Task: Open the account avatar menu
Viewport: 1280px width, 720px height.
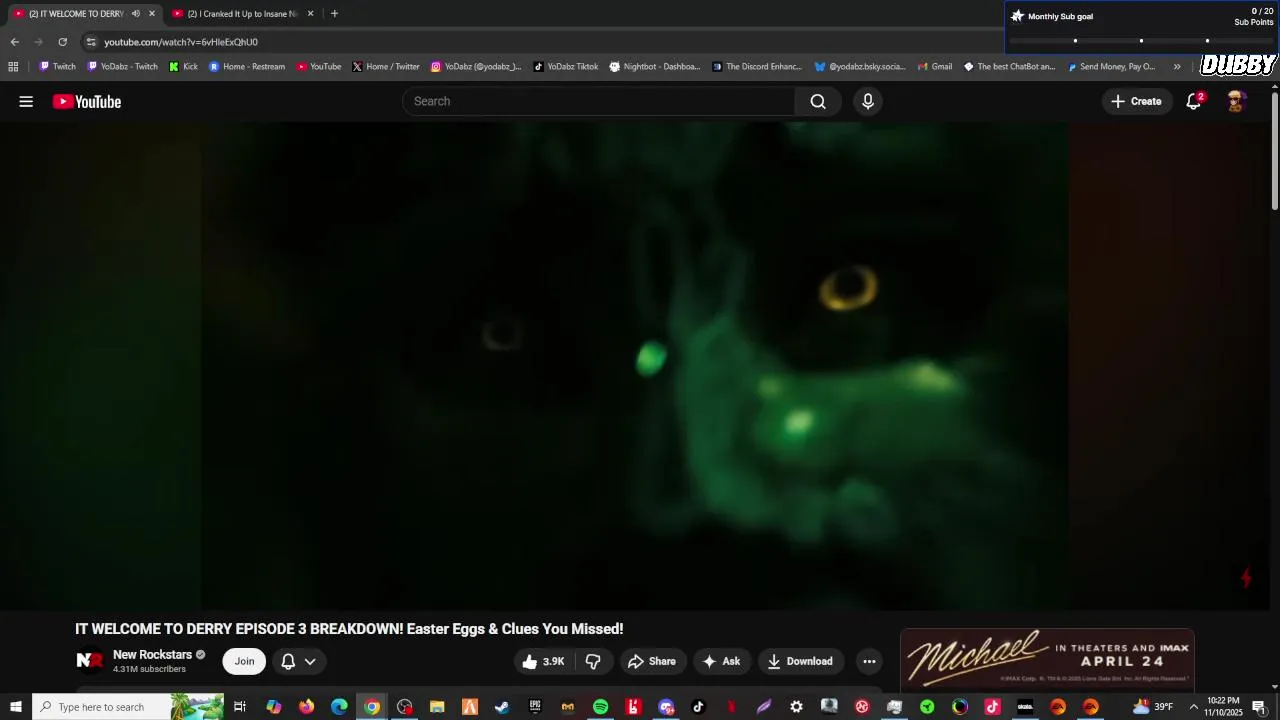Action: [1236, 101]
